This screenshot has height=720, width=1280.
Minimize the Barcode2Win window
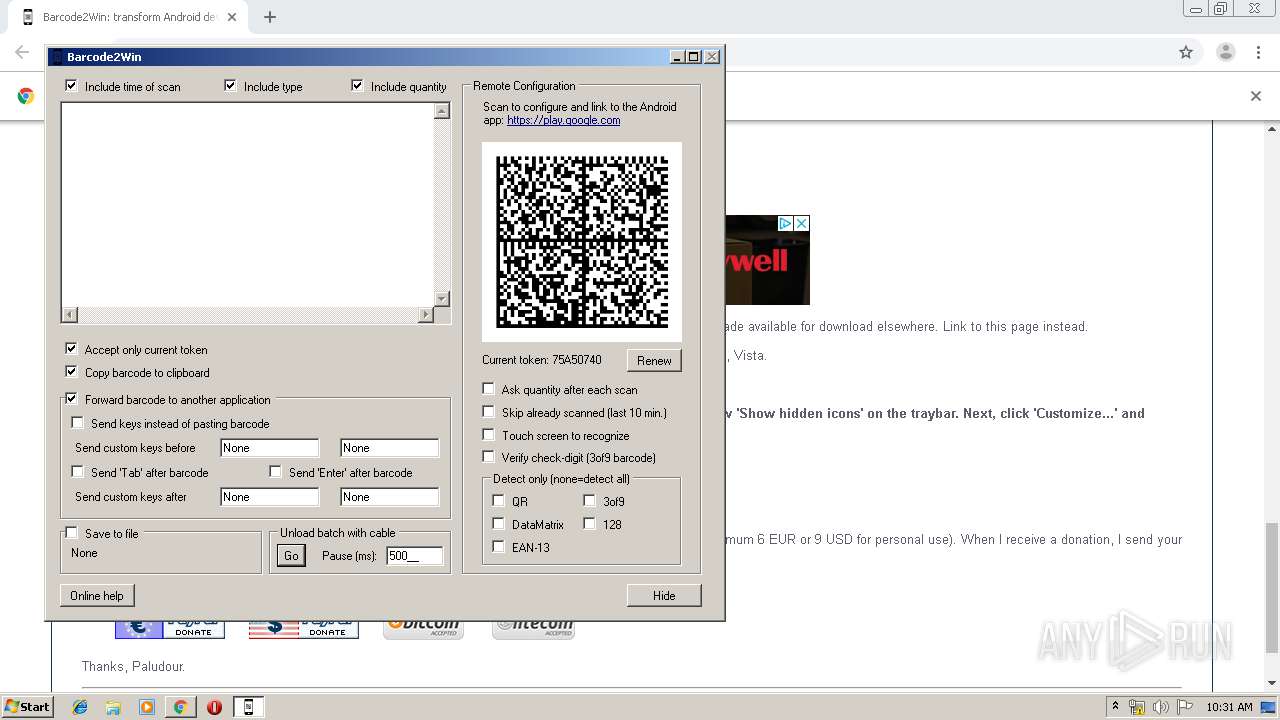[x=677, y=57]
